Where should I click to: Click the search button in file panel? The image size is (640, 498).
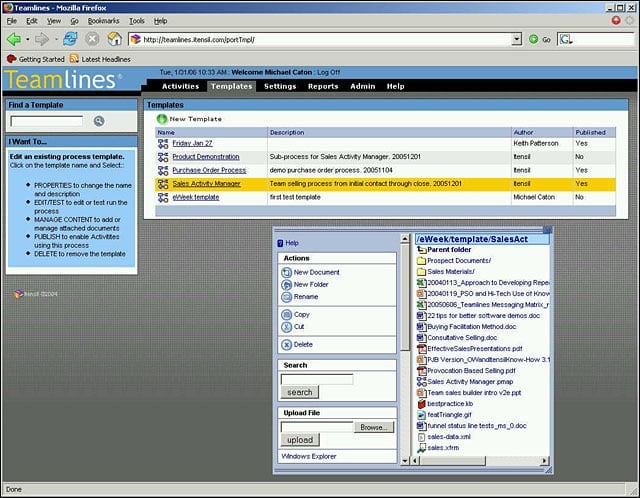coord(300,392)
